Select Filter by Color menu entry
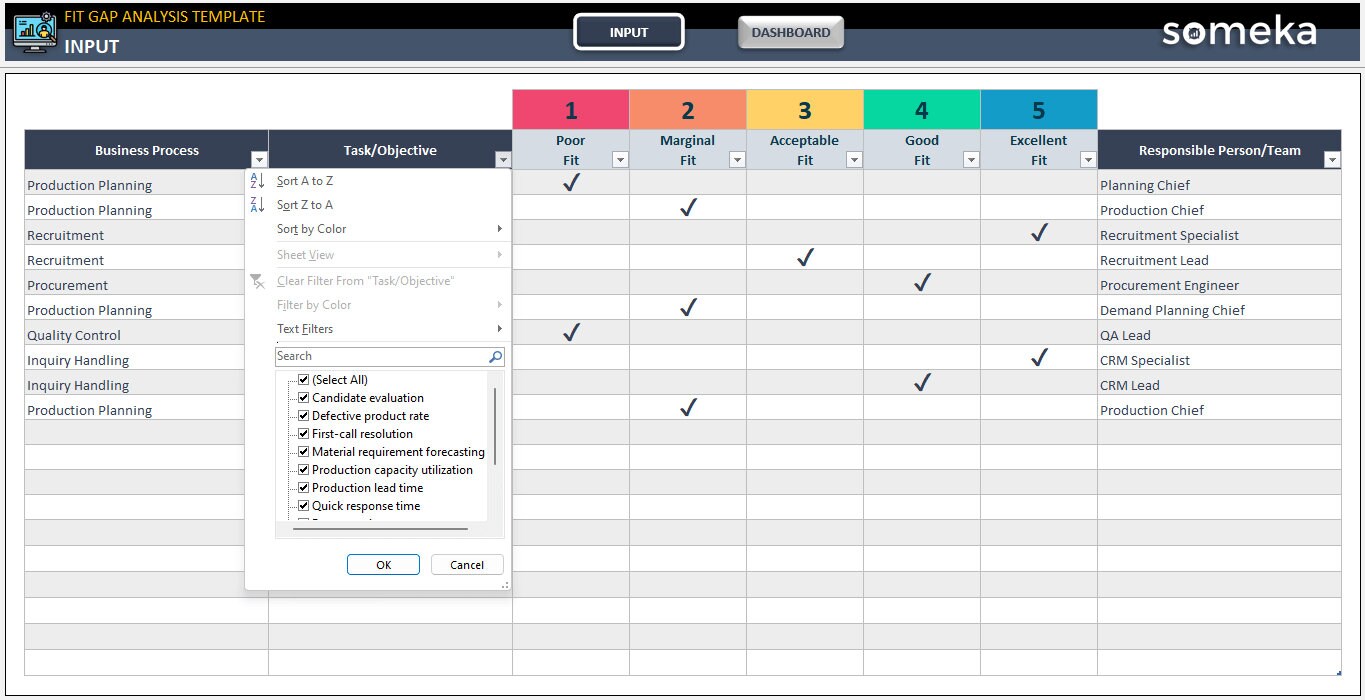This screenshot has height=700, width=1365. pyautogui.click(x=378, y=305)
